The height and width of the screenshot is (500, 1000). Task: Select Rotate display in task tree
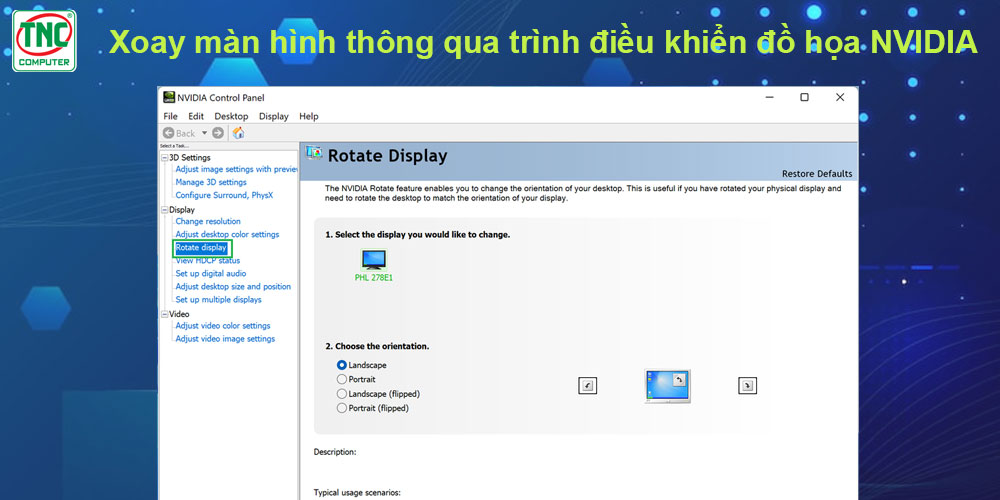(202, 247)
